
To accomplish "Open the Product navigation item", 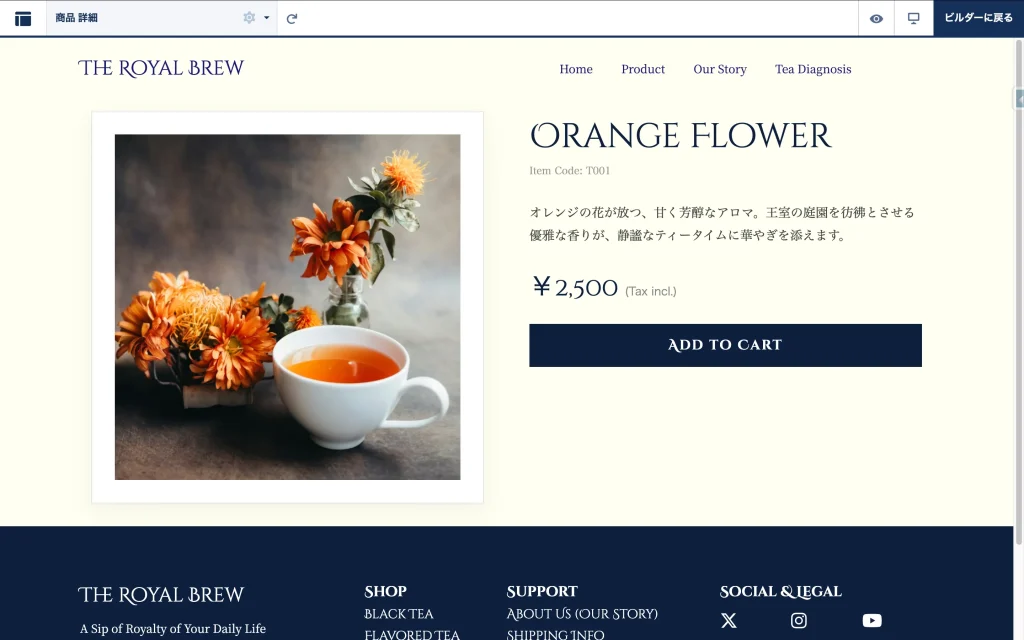I will pyautogui.click(x=643, y=69).
